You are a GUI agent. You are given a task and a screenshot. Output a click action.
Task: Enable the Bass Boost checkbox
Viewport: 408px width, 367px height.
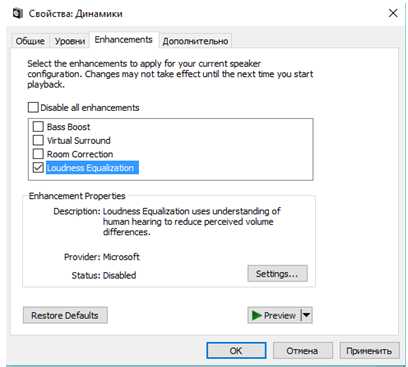coord(38,127)
